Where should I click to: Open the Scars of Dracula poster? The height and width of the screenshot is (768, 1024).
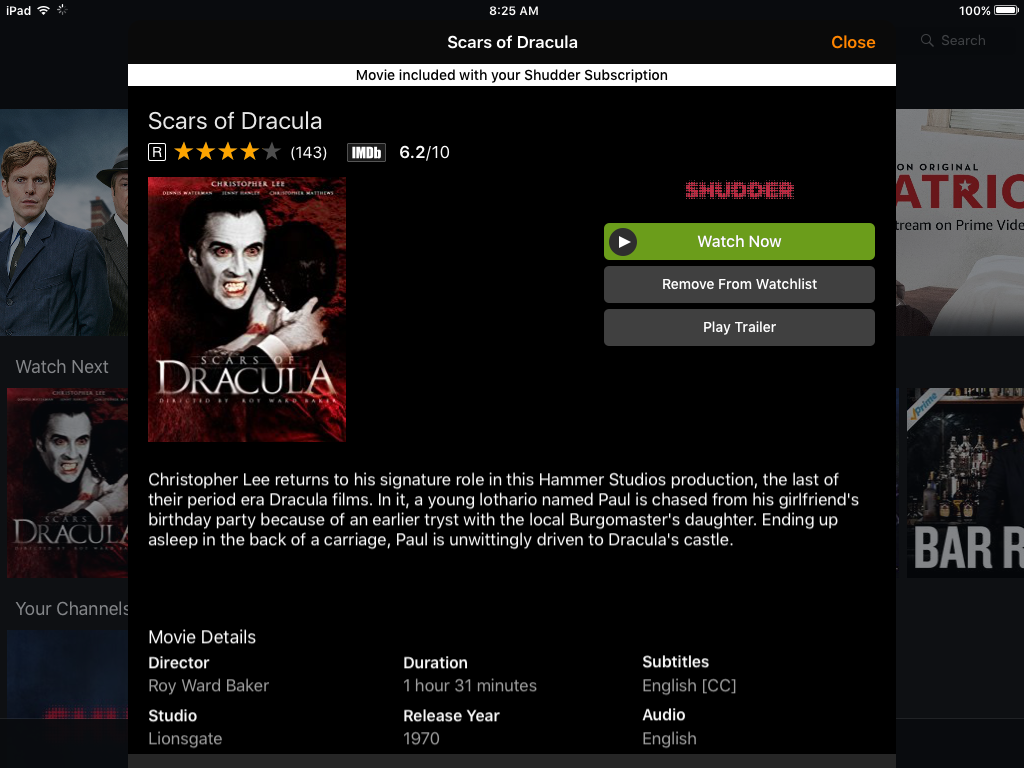(247, 310)
